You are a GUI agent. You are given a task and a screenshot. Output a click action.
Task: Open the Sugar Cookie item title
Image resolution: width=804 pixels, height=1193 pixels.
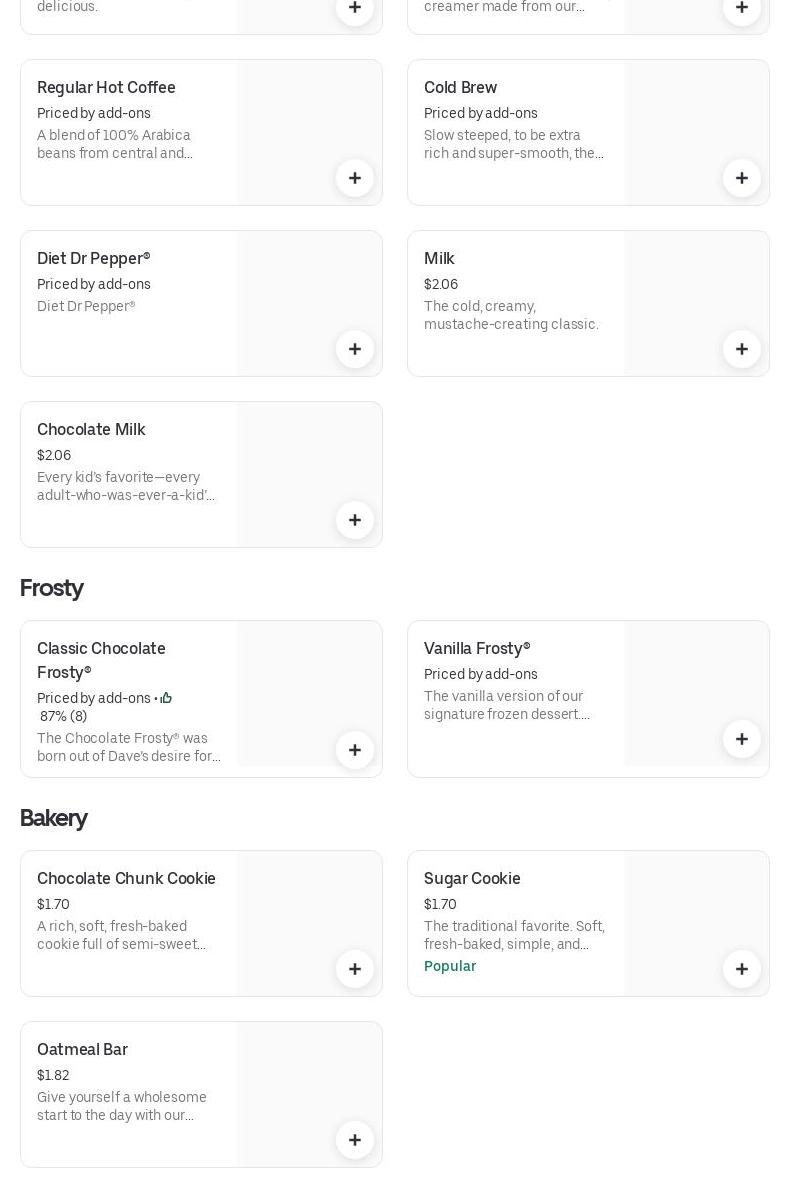pos(472,878)
